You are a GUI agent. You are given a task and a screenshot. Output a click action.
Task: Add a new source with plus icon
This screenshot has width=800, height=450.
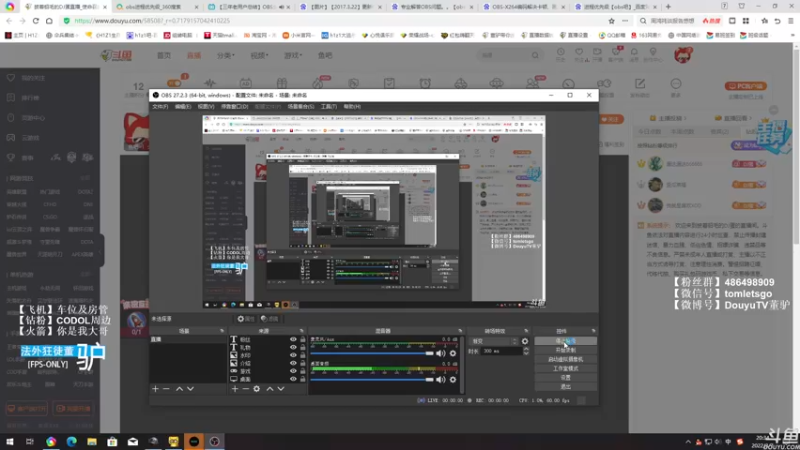[x=235, y=389]
